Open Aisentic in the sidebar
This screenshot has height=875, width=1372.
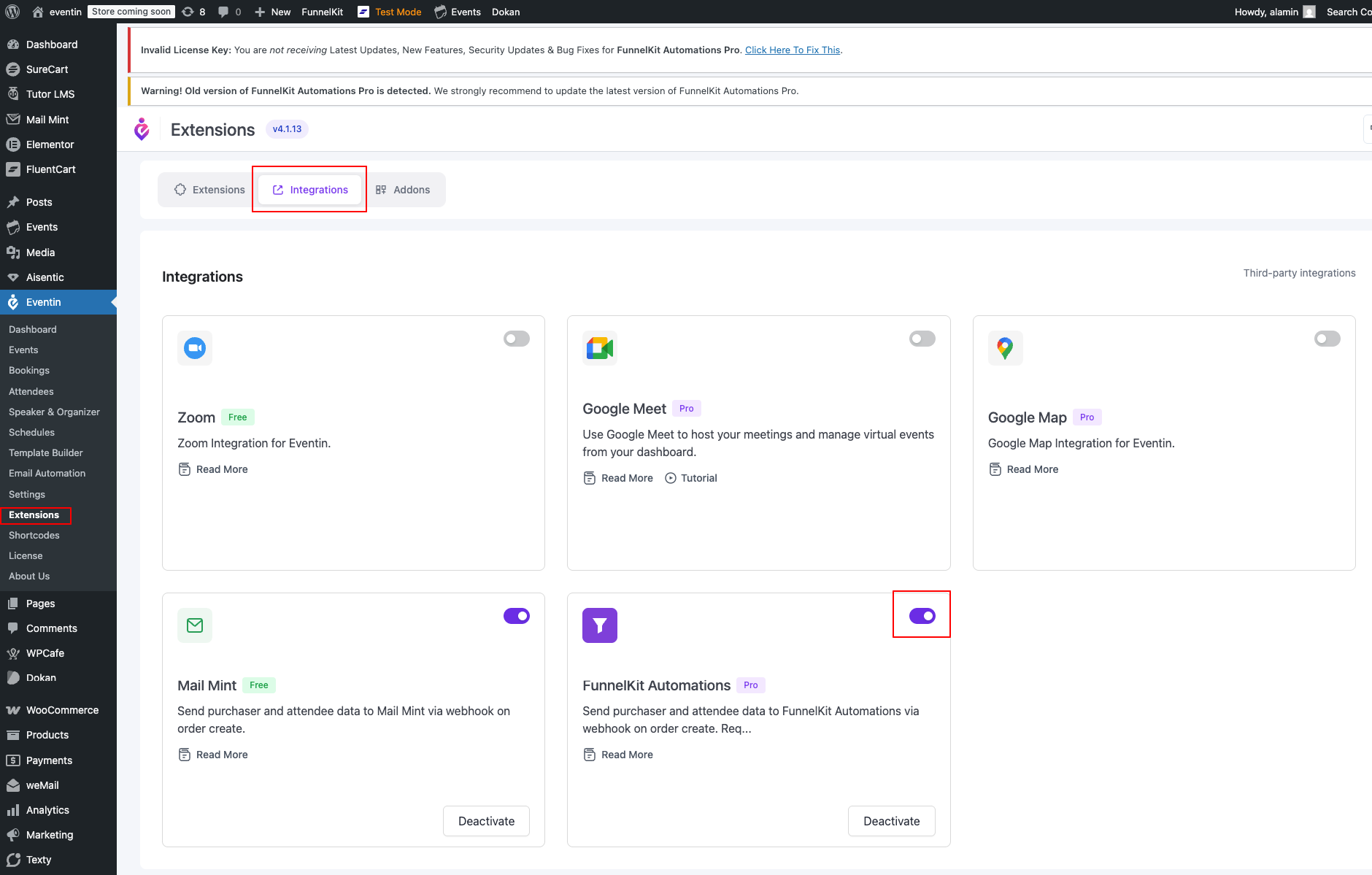58,277
